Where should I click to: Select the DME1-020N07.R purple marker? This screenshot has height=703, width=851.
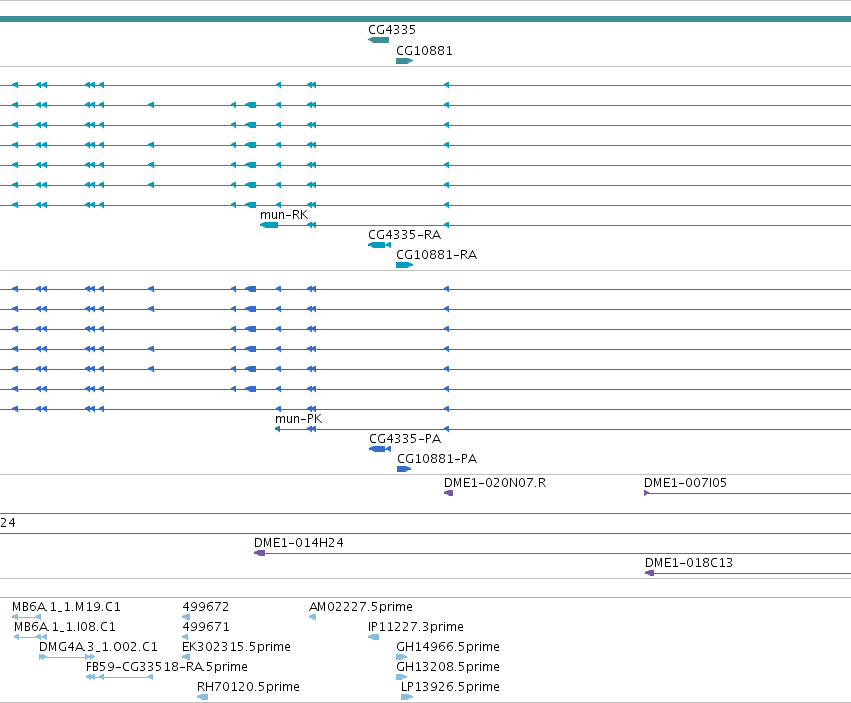[448, 493]
